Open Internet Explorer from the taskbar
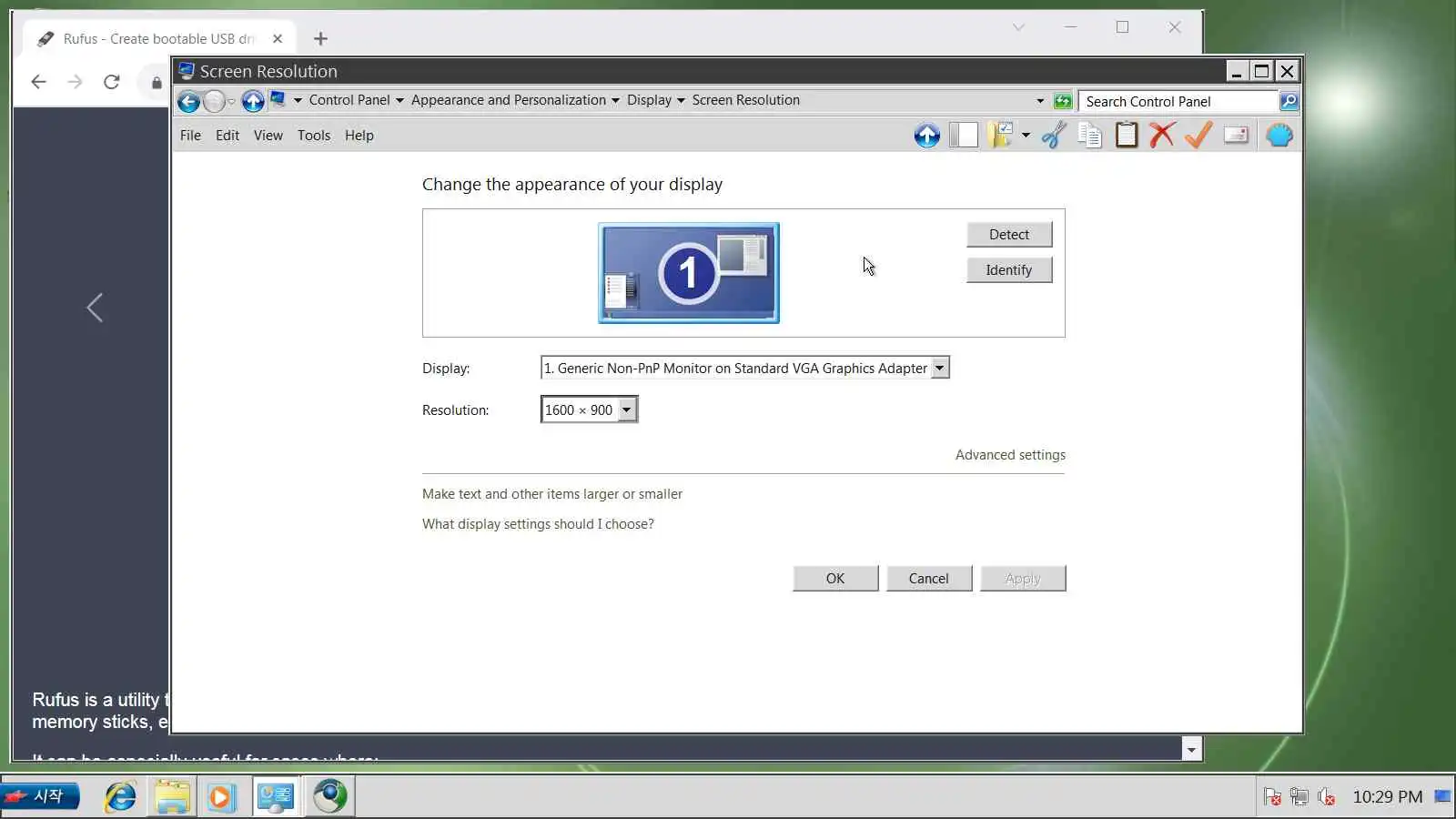This screenshot has width=1456, height=819. pos(120,797)
